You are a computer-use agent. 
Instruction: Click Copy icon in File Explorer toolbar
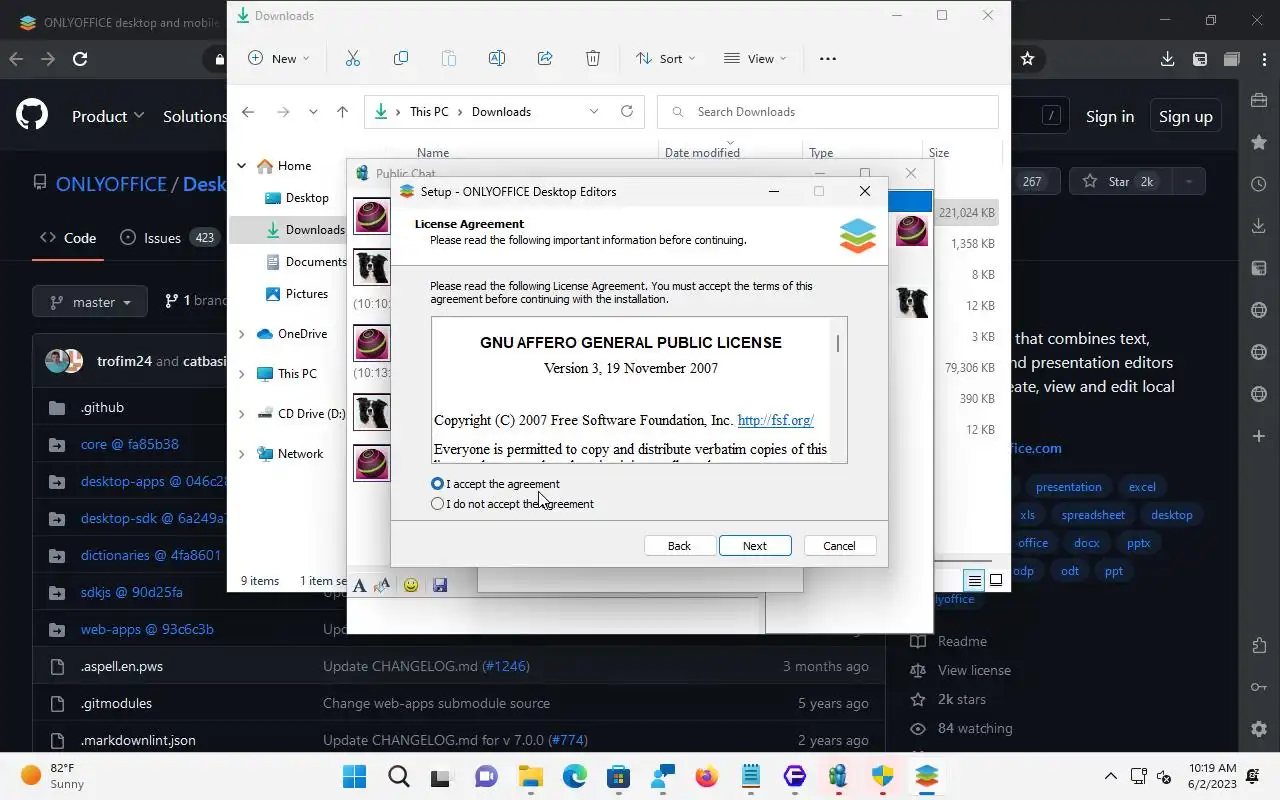tap(401, 59)
